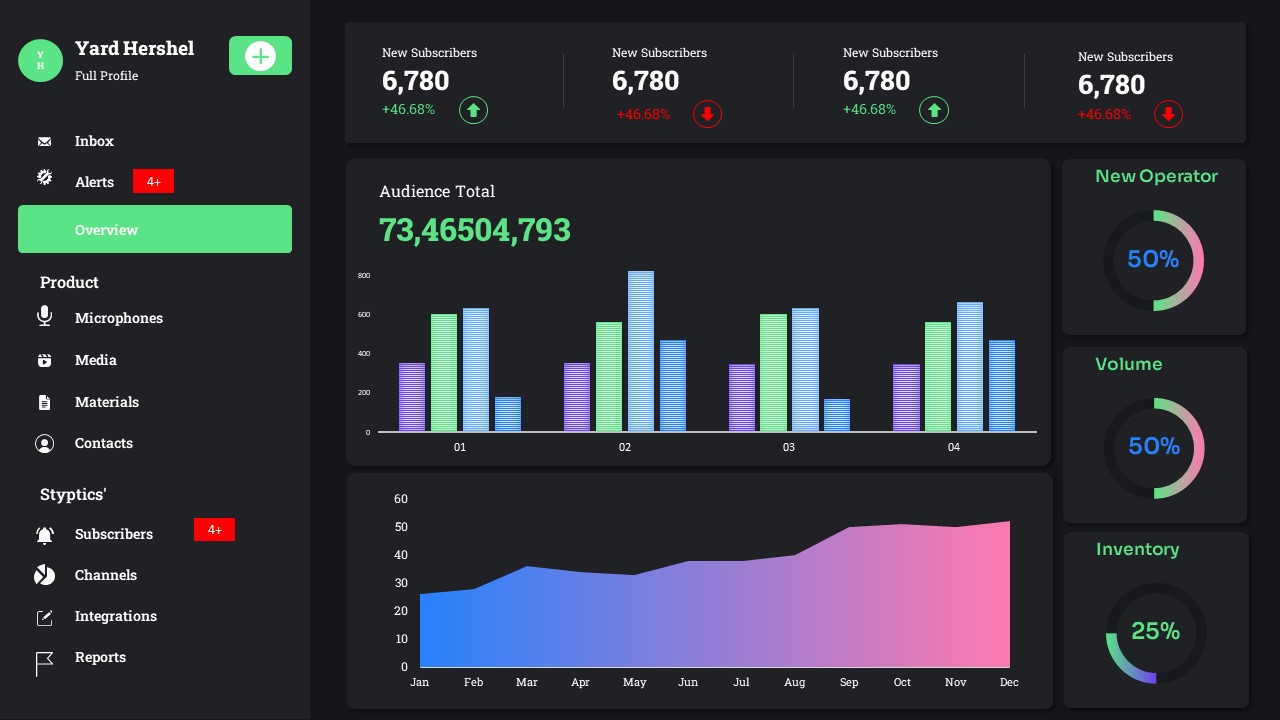The image size is (1280, 720).
Task: Click the Contacts person icon
Action: (x=44, y=443)
